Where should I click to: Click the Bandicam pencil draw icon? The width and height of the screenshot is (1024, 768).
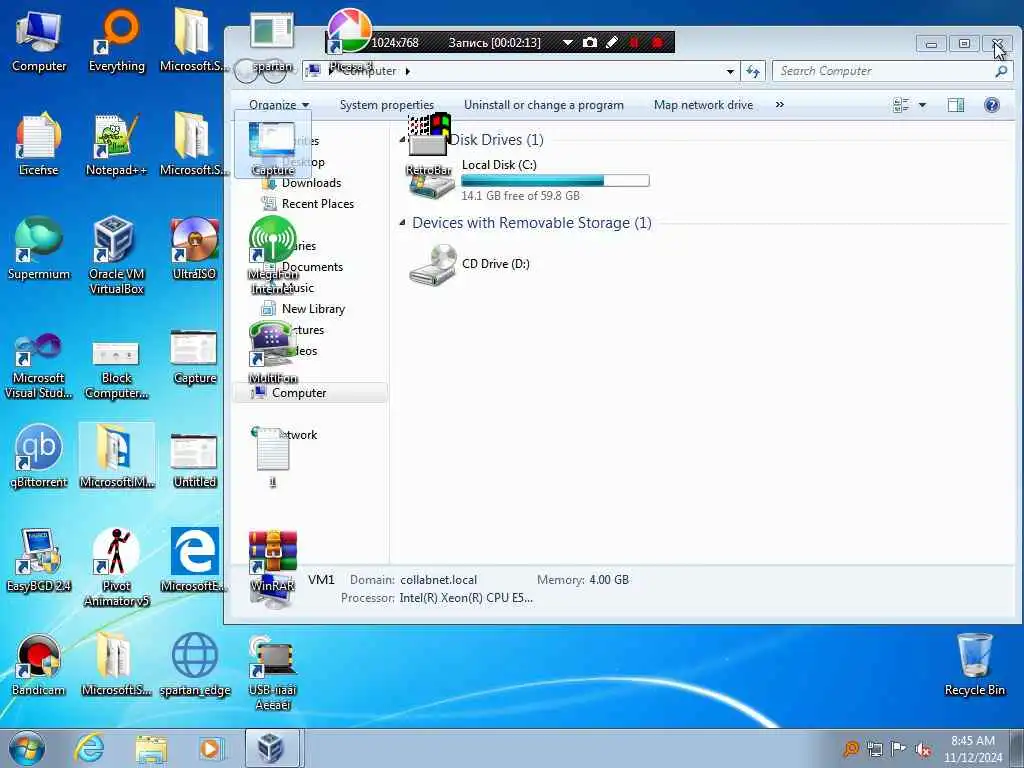612,42
